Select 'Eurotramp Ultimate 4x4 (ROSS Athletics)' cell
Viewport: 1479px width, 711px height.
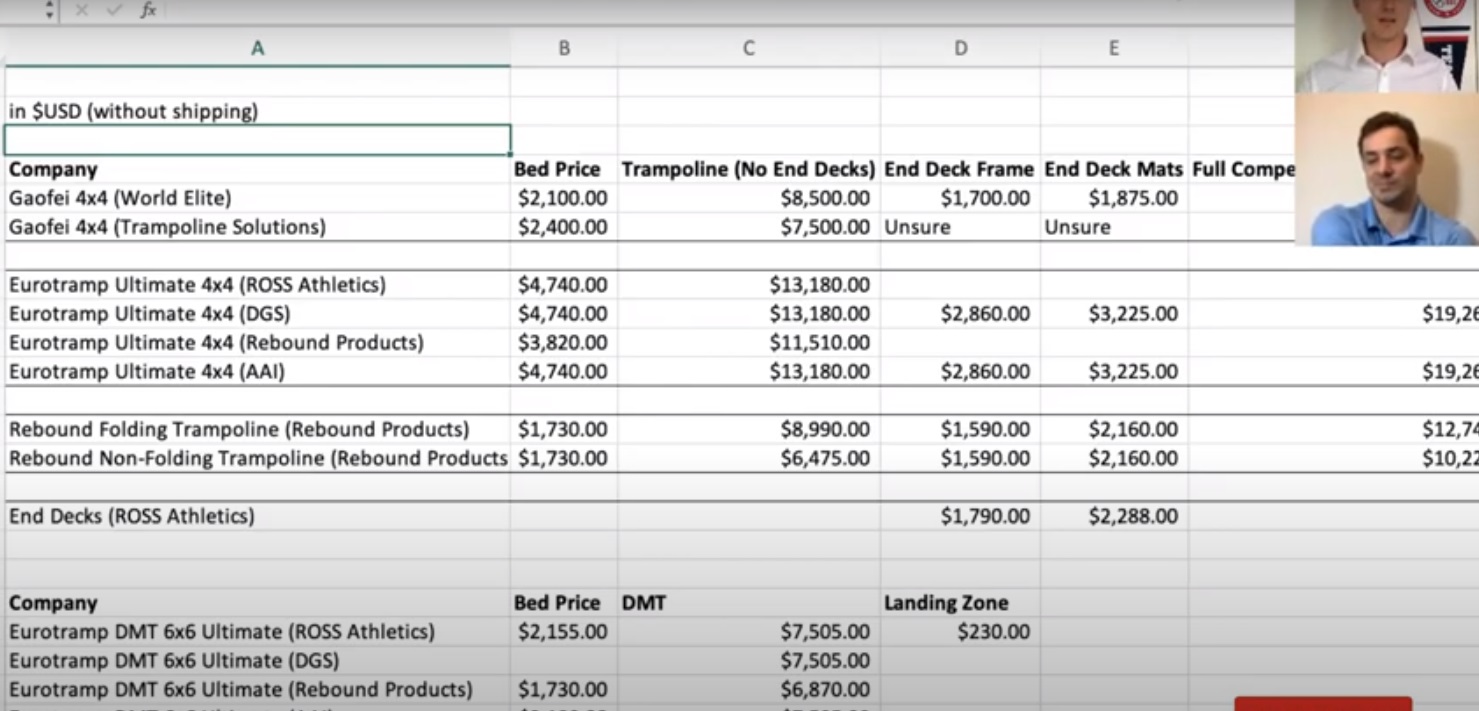pos(257,285)
